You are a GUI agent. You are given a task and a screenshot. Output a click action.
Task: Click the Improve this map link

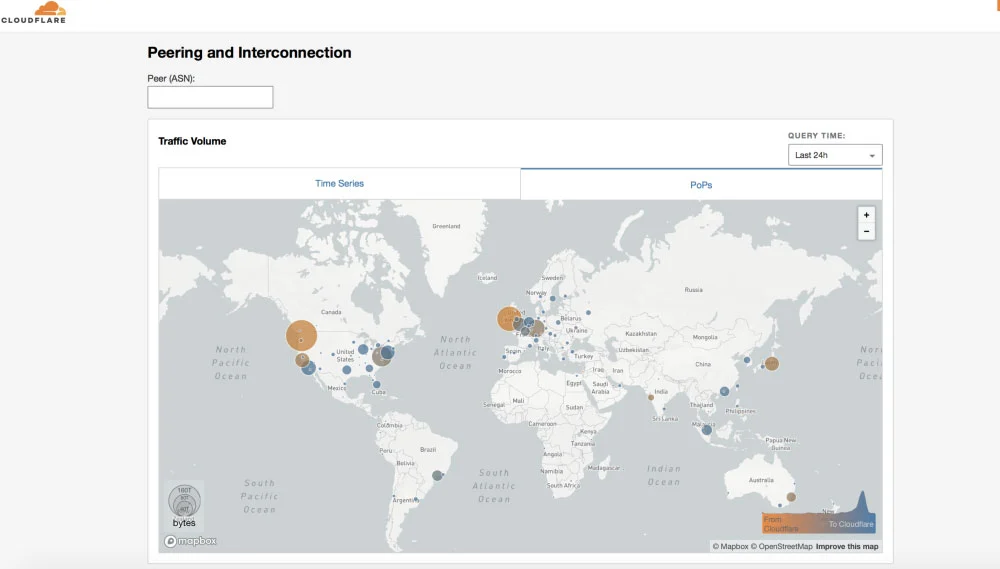(x=847, y=546)
